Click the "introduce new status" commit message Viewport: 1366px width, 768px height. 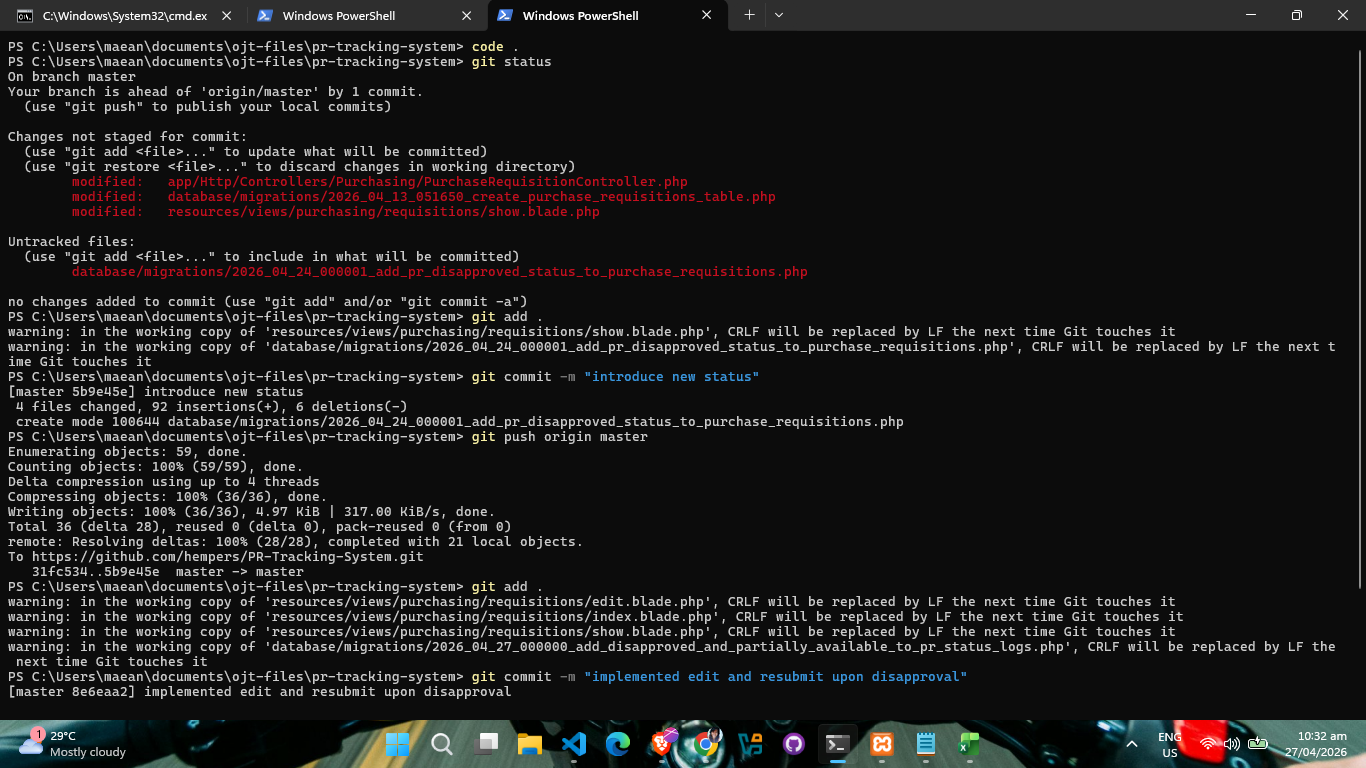(x=672, y=377)
